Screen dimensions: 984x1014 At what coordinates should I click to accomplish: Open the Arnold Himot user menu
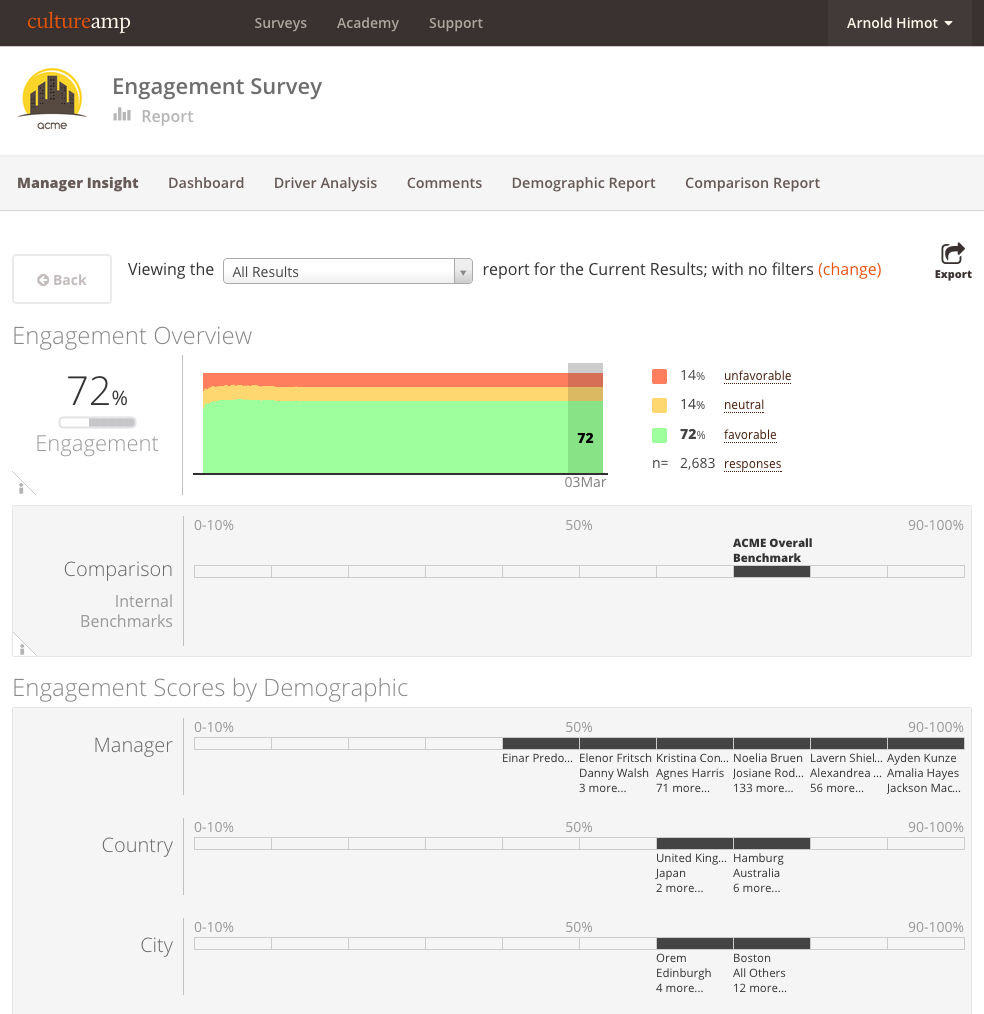(x=899, y=23)
